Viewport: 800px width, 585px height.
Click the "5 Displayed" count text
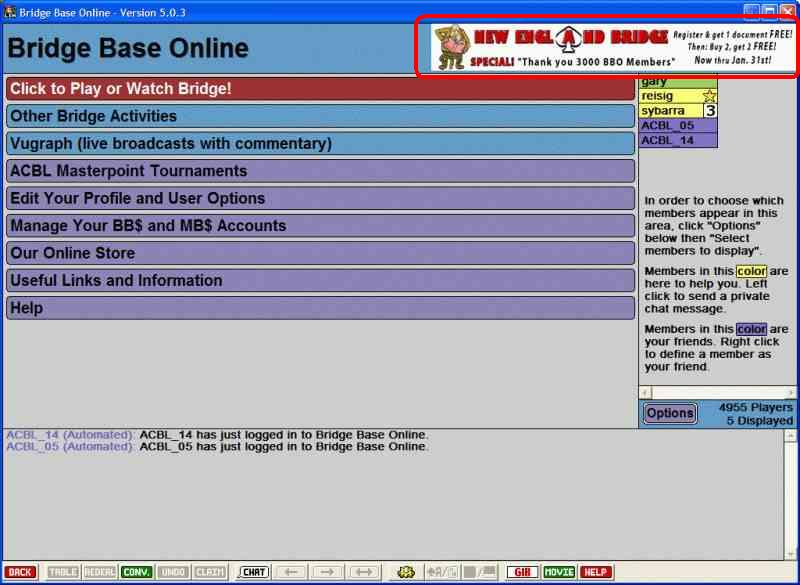(x=760, y=421)
